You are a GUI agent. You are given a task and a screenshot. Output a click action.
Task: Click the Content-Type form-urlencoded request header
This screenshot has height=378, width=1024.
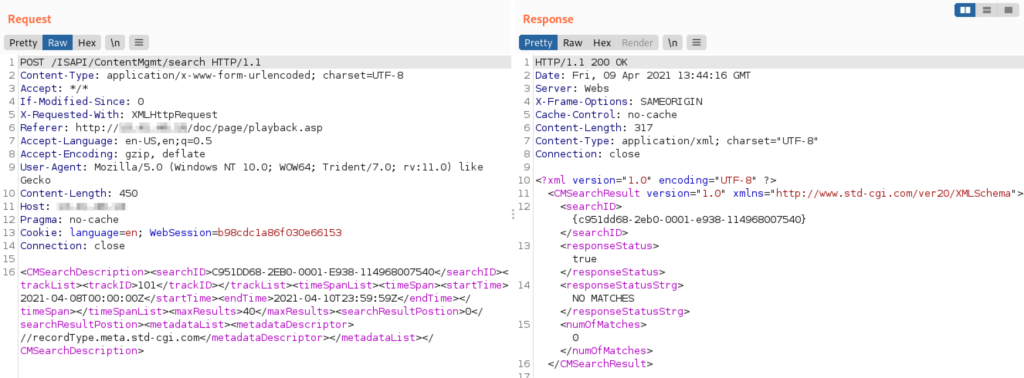point(212,76)
